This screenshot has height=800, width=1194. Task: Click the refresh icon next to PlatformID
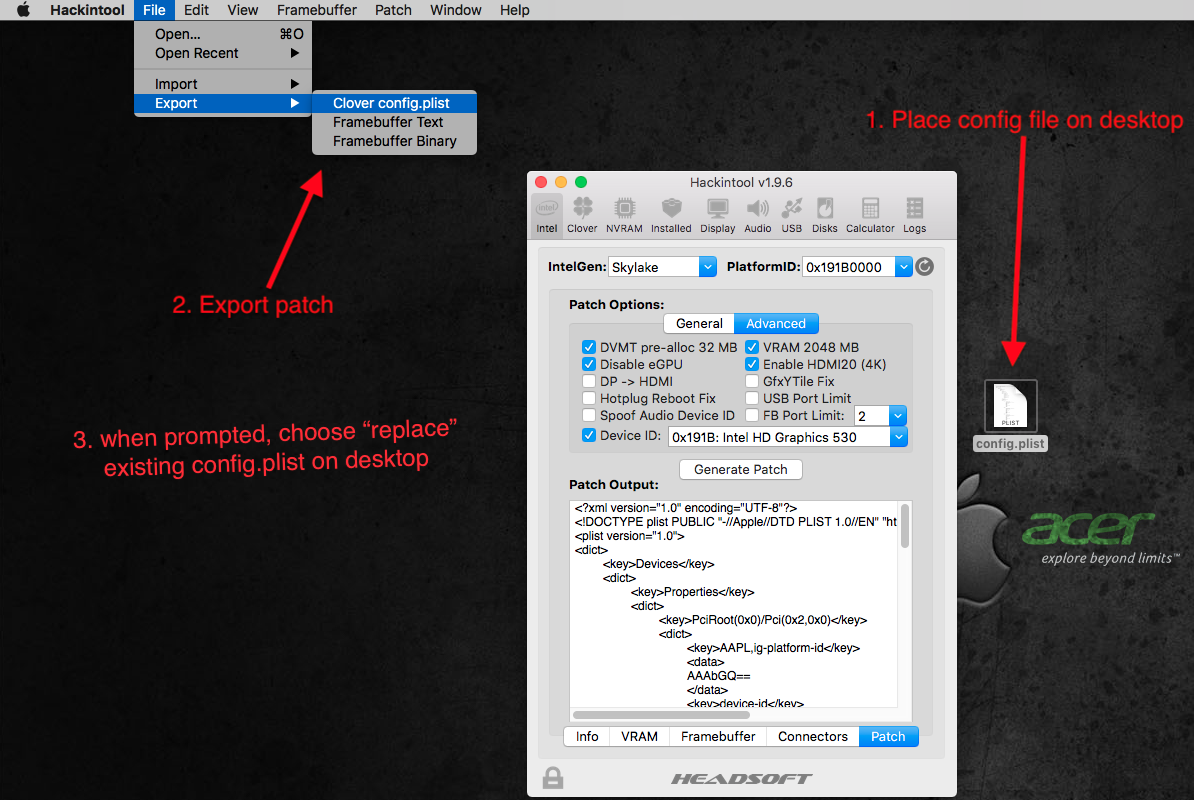click(924, 266)
